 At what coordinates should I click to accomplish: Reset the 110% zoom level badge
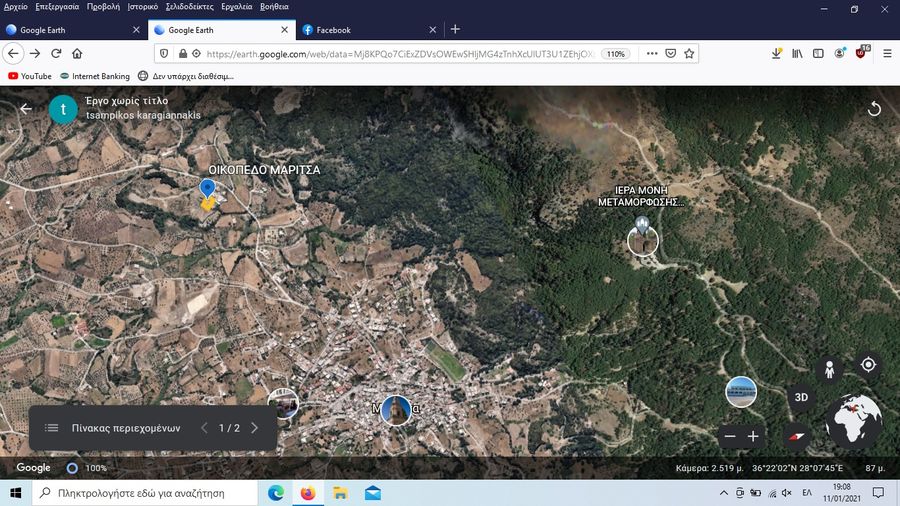coord(616,54)
